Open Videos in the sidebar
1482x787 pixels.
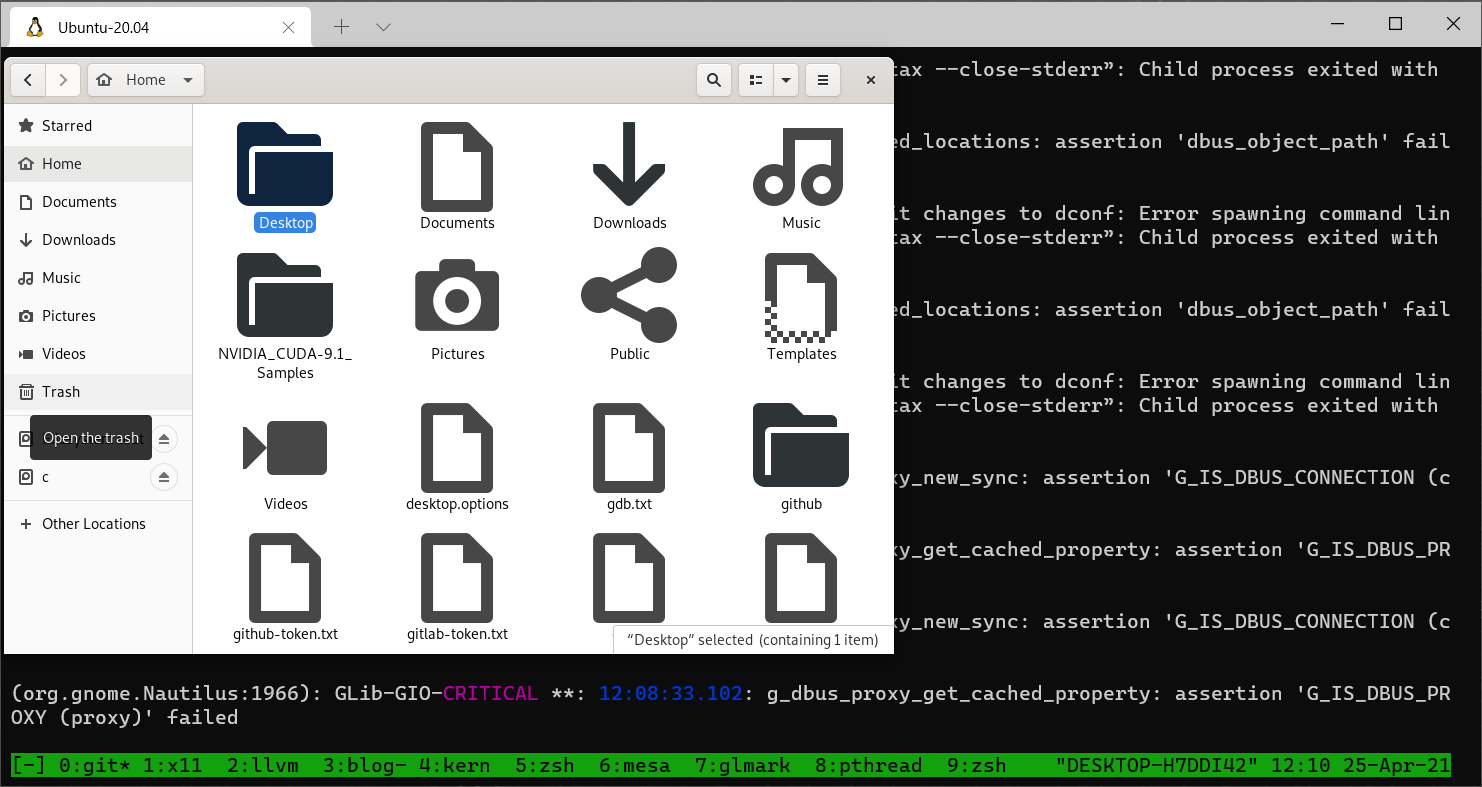pyautogui.click(x=98, y=354)
